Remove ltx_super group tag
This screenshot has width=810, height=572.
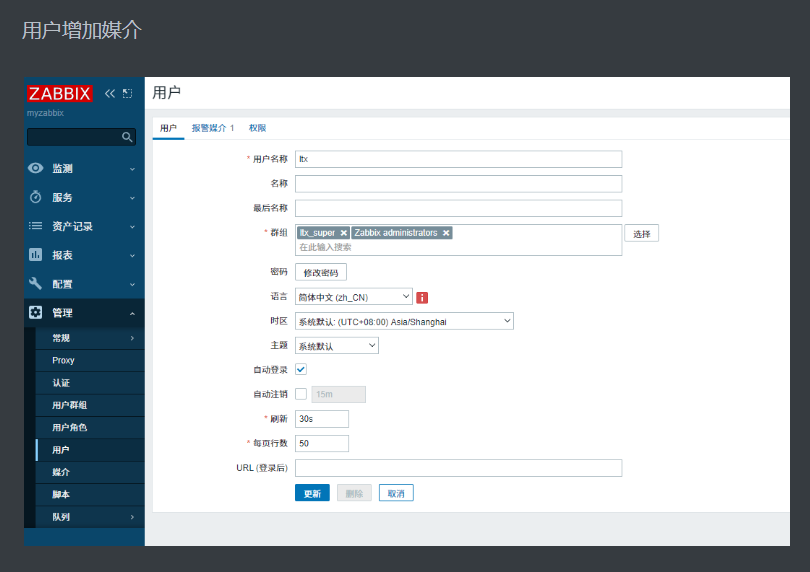point(344,233)
